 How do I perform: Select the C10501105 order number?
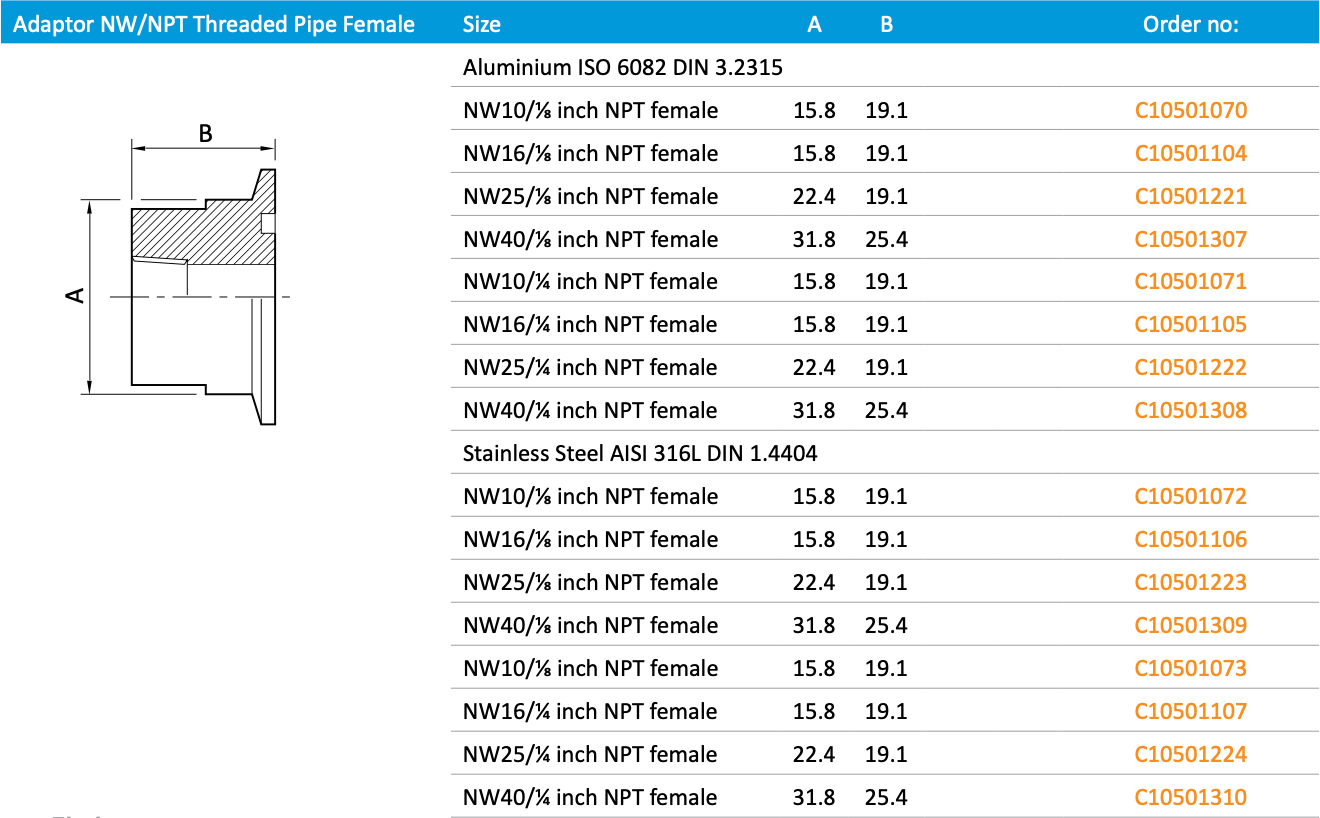tap(1190, 324)
